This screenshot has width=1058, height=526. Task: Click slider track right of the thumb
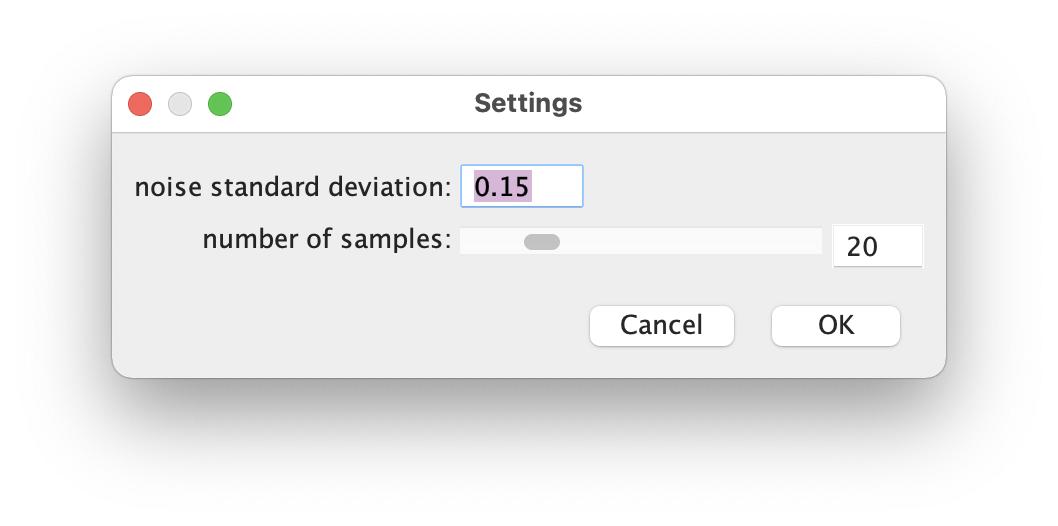[x=691, y=241]
